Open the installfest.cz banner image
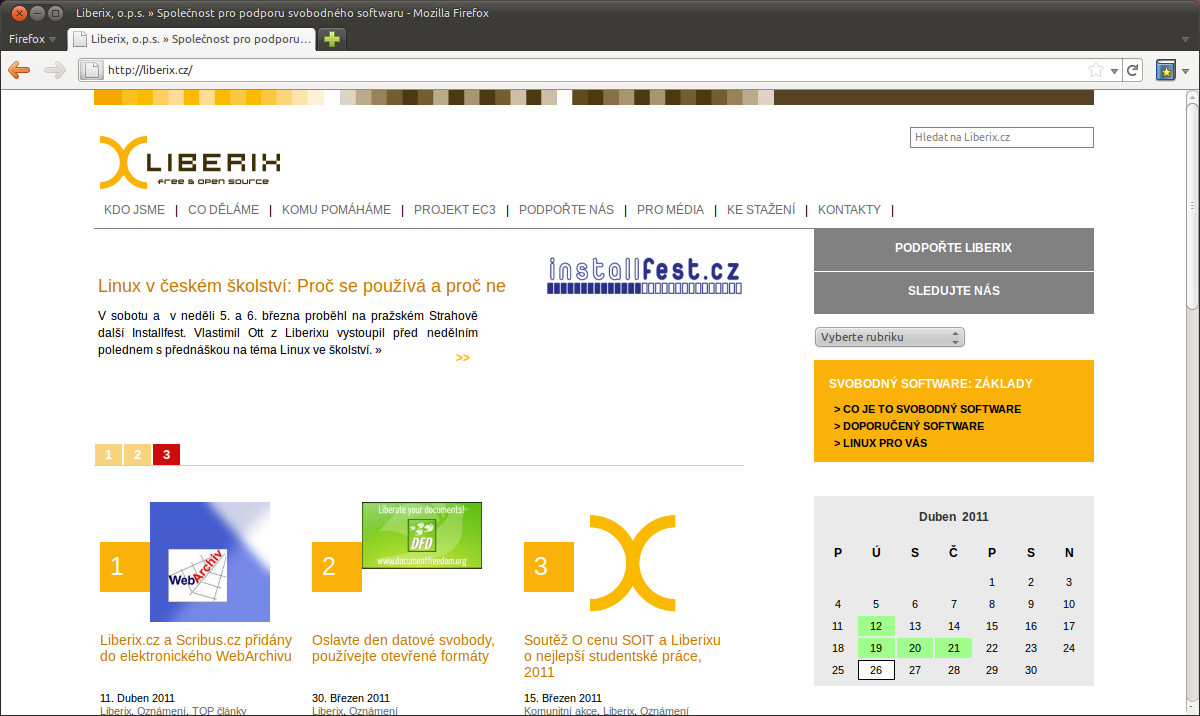Viewport: 1200px width, 716px height. (645, 275)
